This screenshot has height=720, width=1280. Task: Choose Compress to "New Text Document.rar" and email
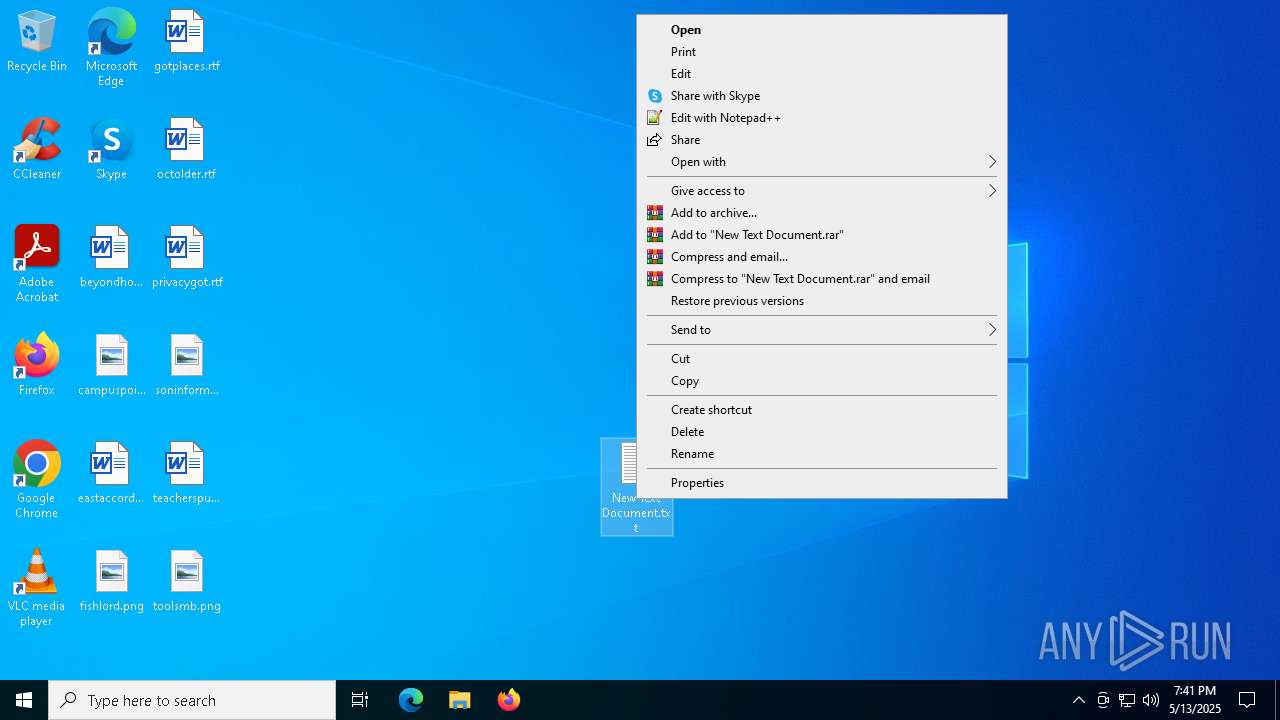point(822,279)
